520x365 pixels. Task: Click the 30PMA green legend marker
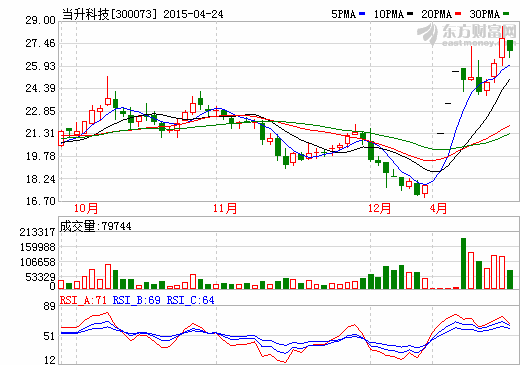[x=506, y=14]
